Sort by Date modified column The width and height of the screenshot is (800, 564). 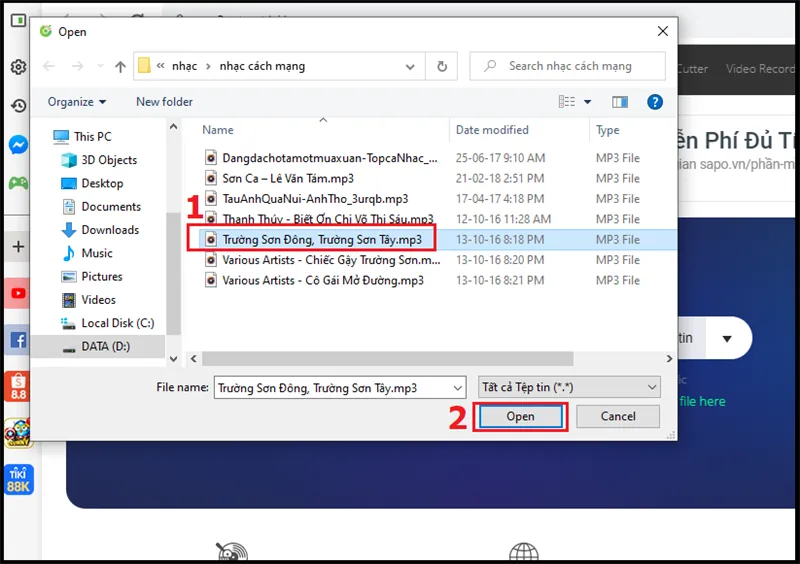(x=492, y=130)
